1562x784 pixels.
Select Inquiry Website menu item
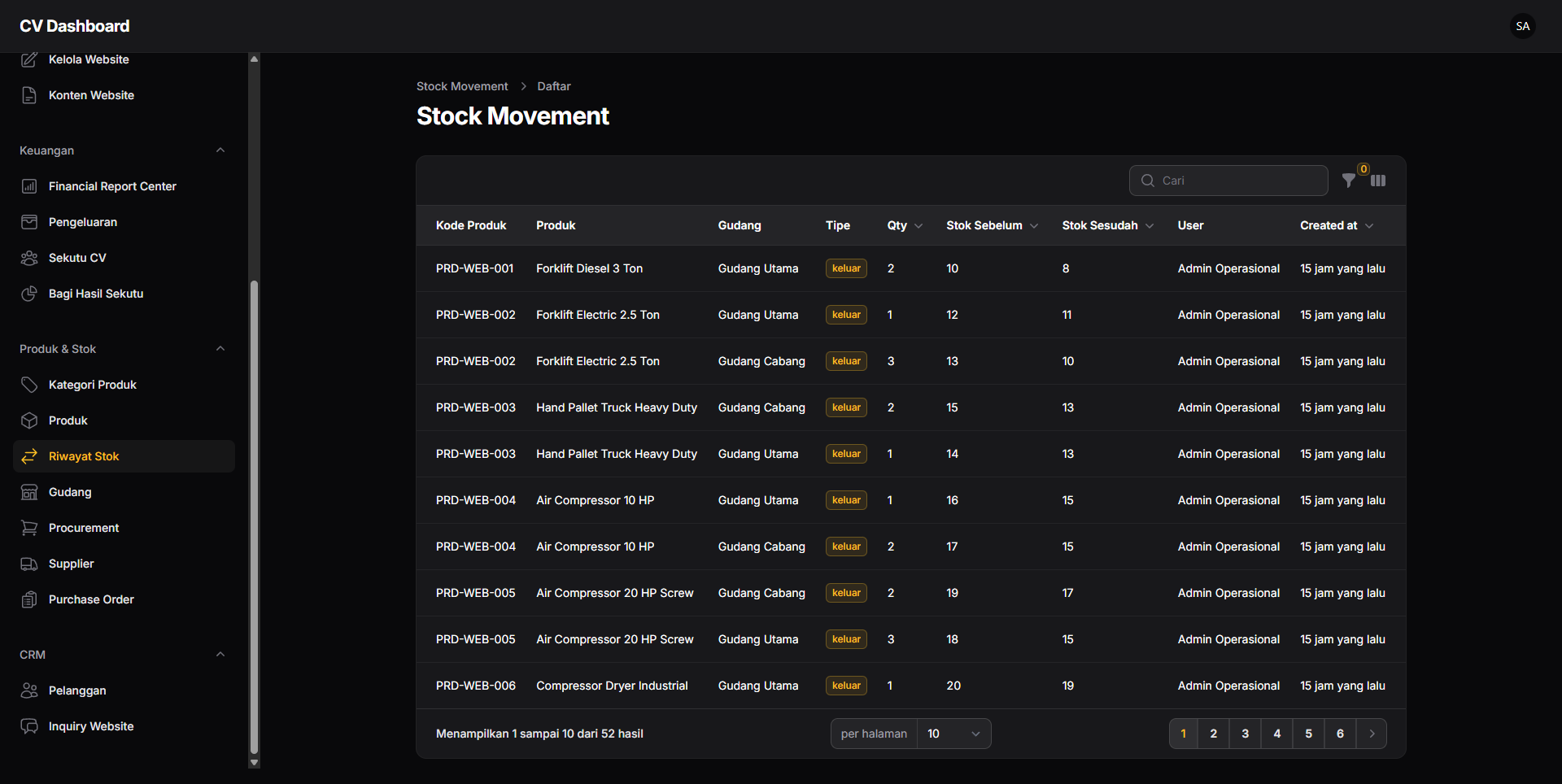[x=91, y=726]
